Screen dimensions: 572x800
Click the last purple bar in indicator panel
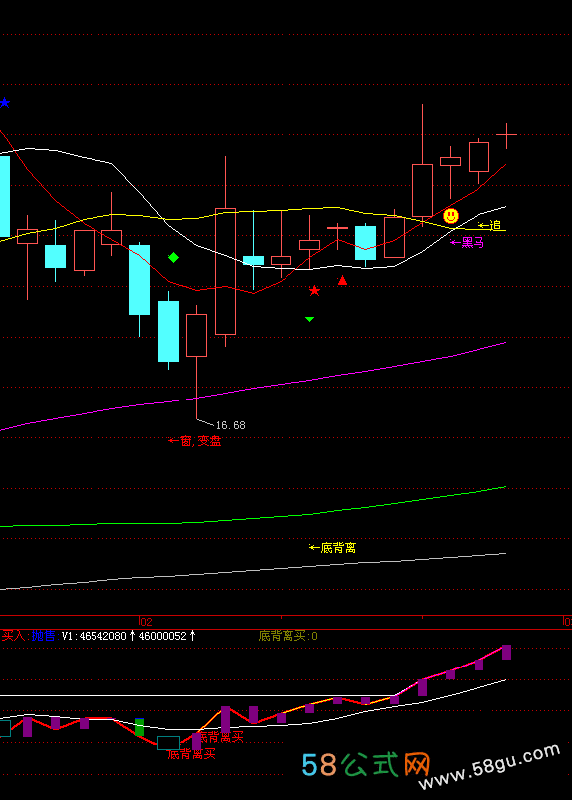506,653
